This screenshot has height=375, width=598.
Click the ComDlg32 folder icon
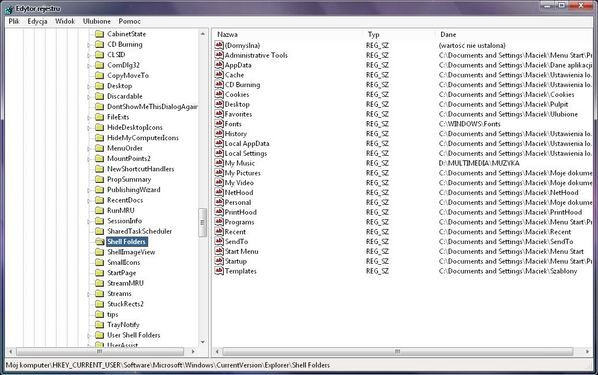pyautogui.click(x=100, y=65)
